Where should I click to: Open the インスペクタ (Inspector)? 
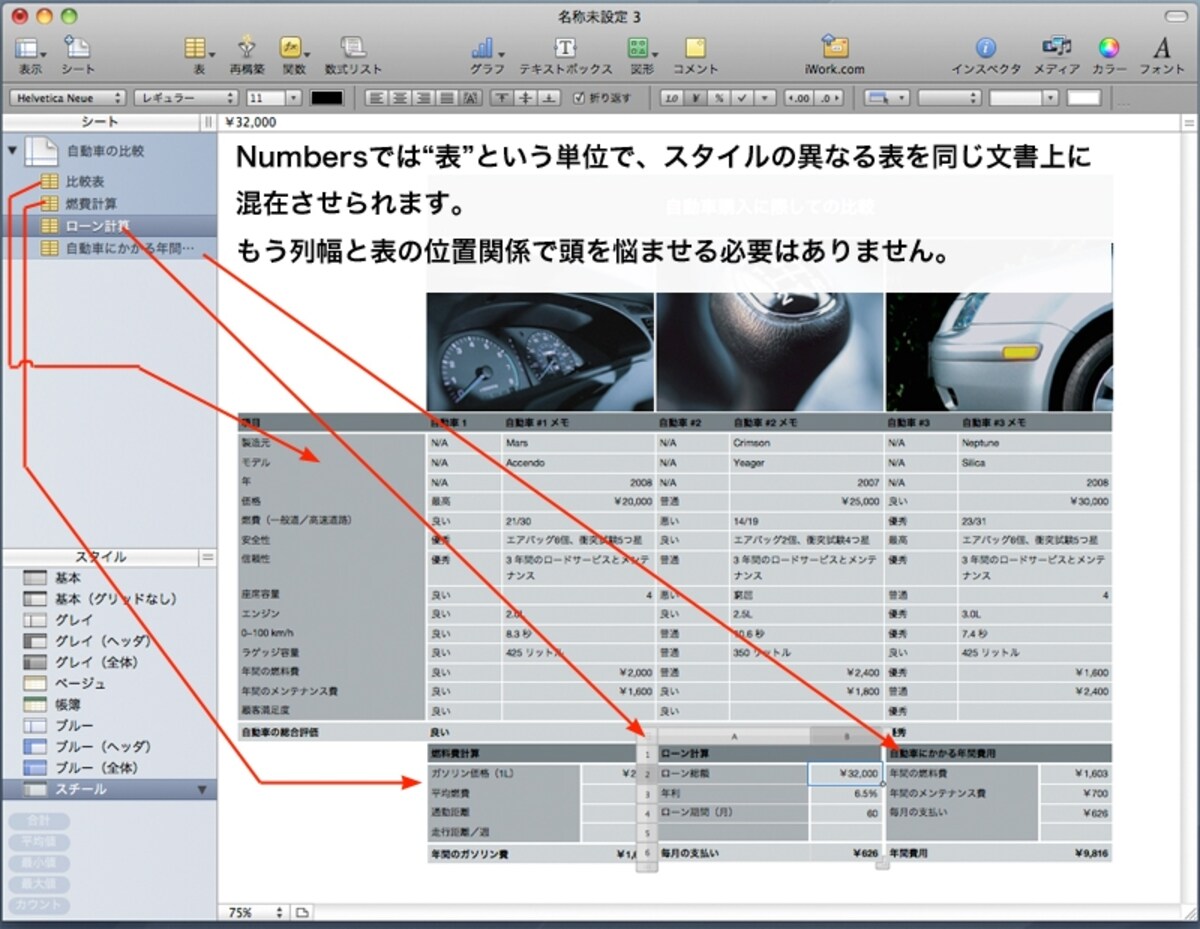pyautogui.click(x=986, y=55)
